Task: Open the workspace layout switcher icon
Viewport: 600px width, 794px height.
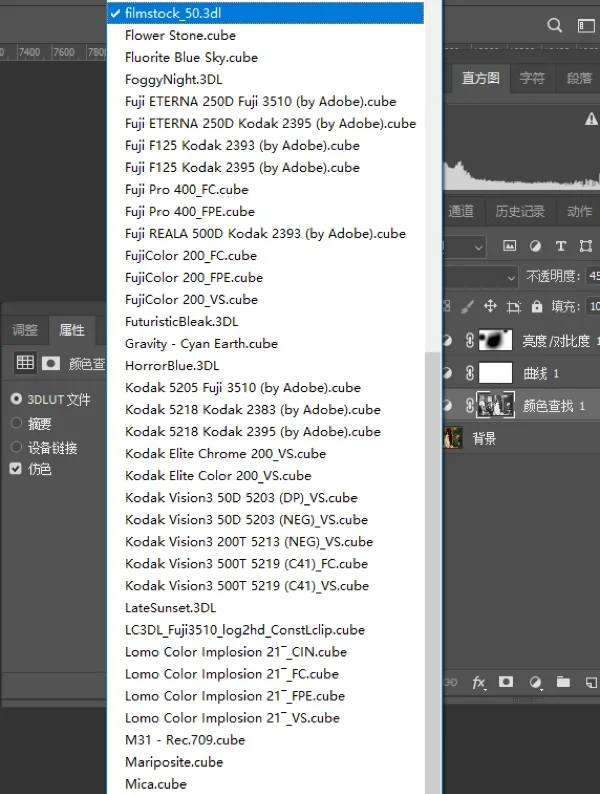Action: coord(586,25)
